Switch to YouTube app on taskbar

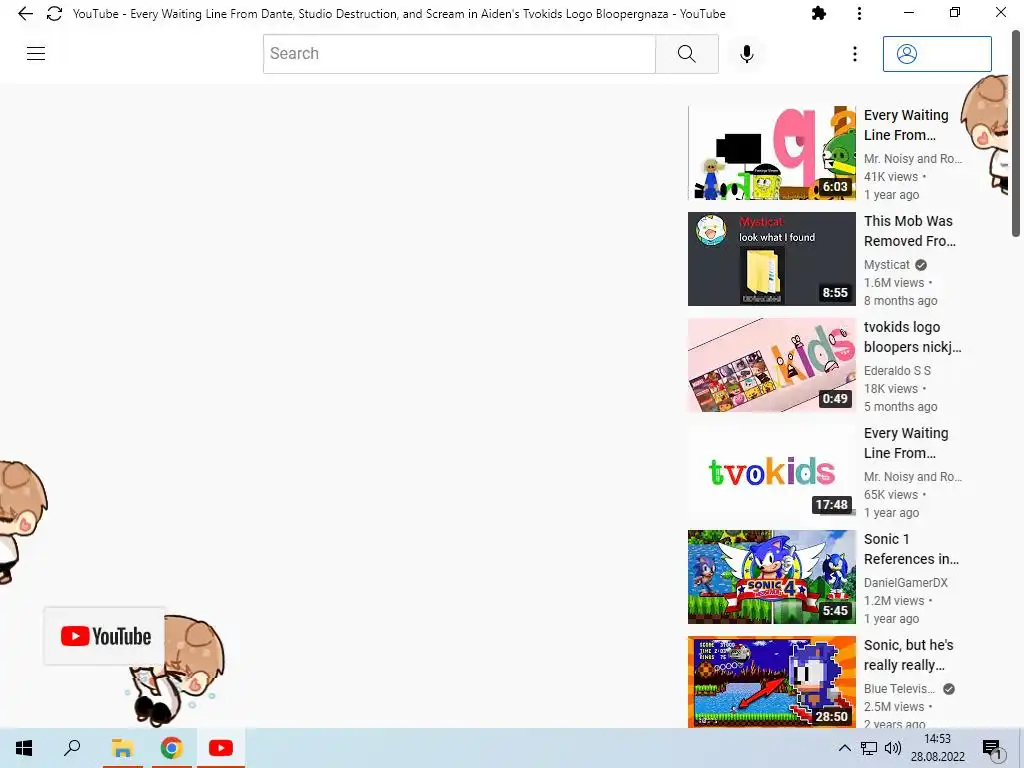click(x=221, y=748)
